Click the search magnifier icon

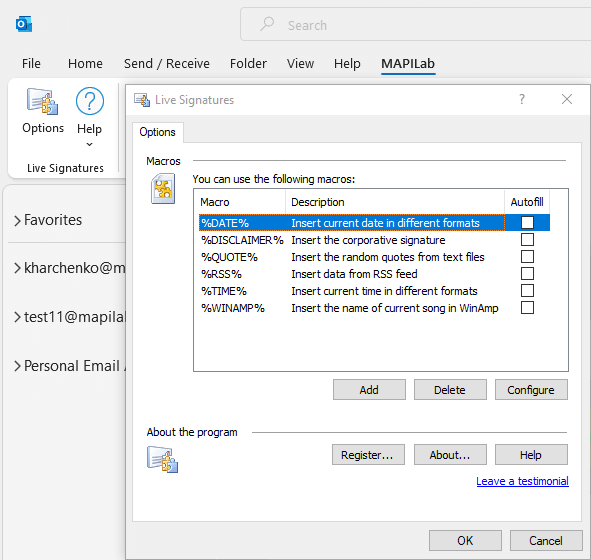pos(267,24)
